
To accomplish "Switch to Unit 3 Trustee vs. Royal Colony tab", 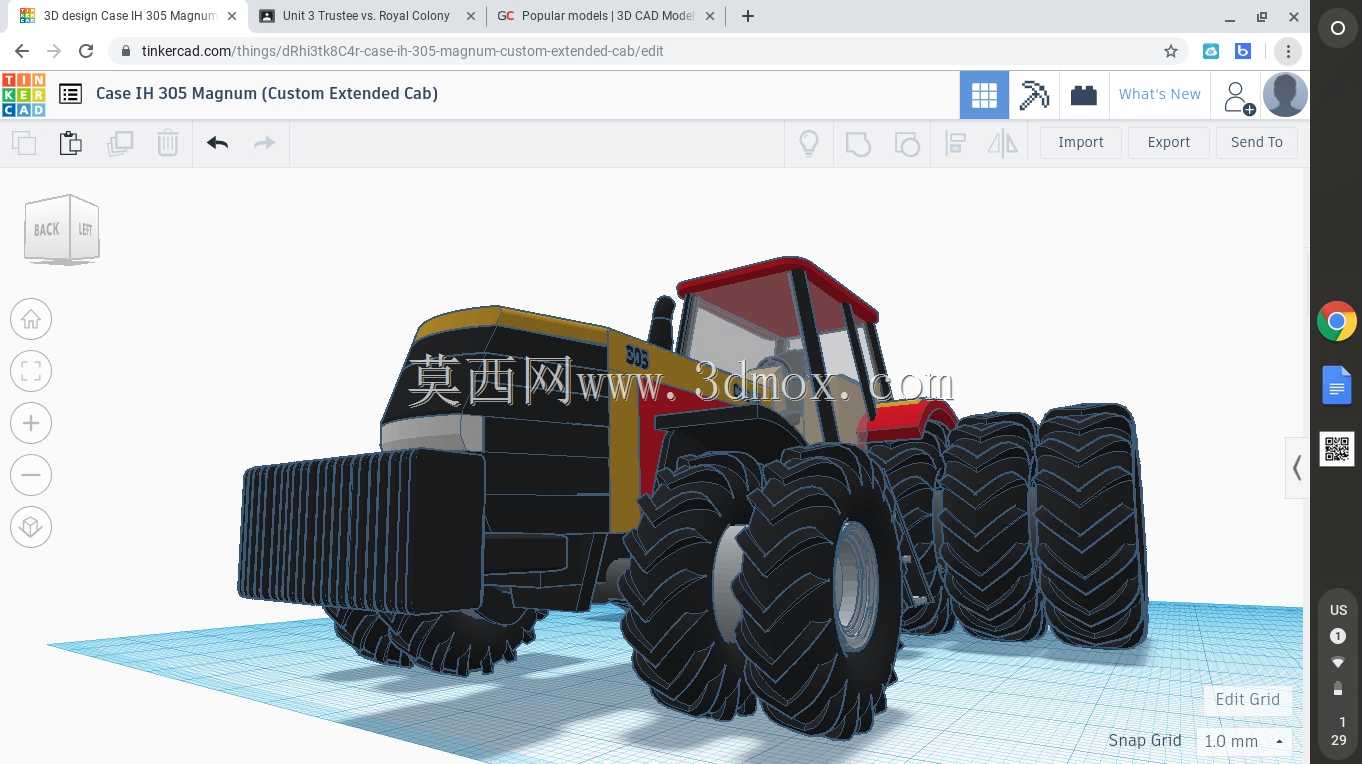I will tap(366, 16).
